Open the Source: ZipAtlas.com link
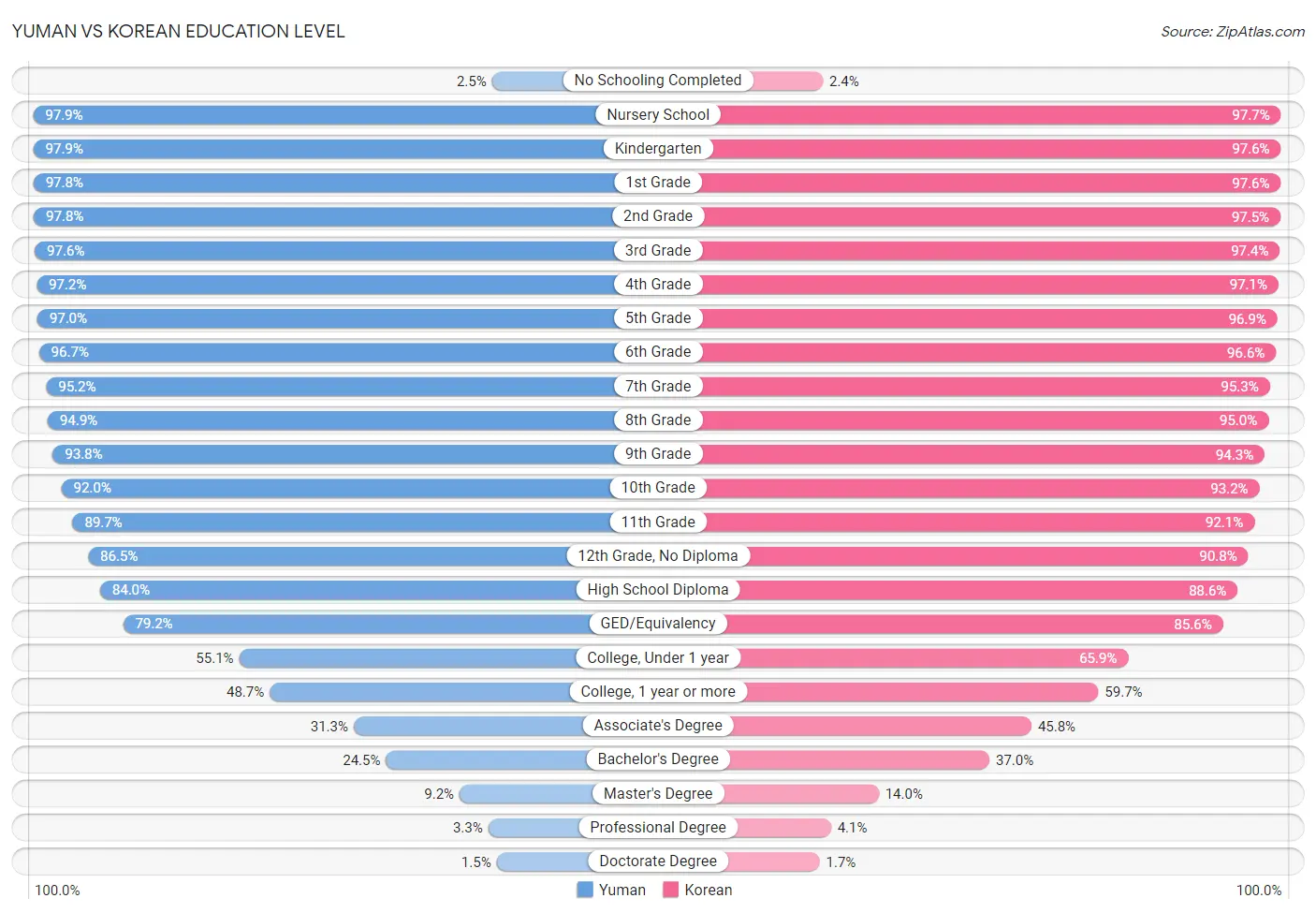1316x913 pixels. click(x=1232, y=32)
